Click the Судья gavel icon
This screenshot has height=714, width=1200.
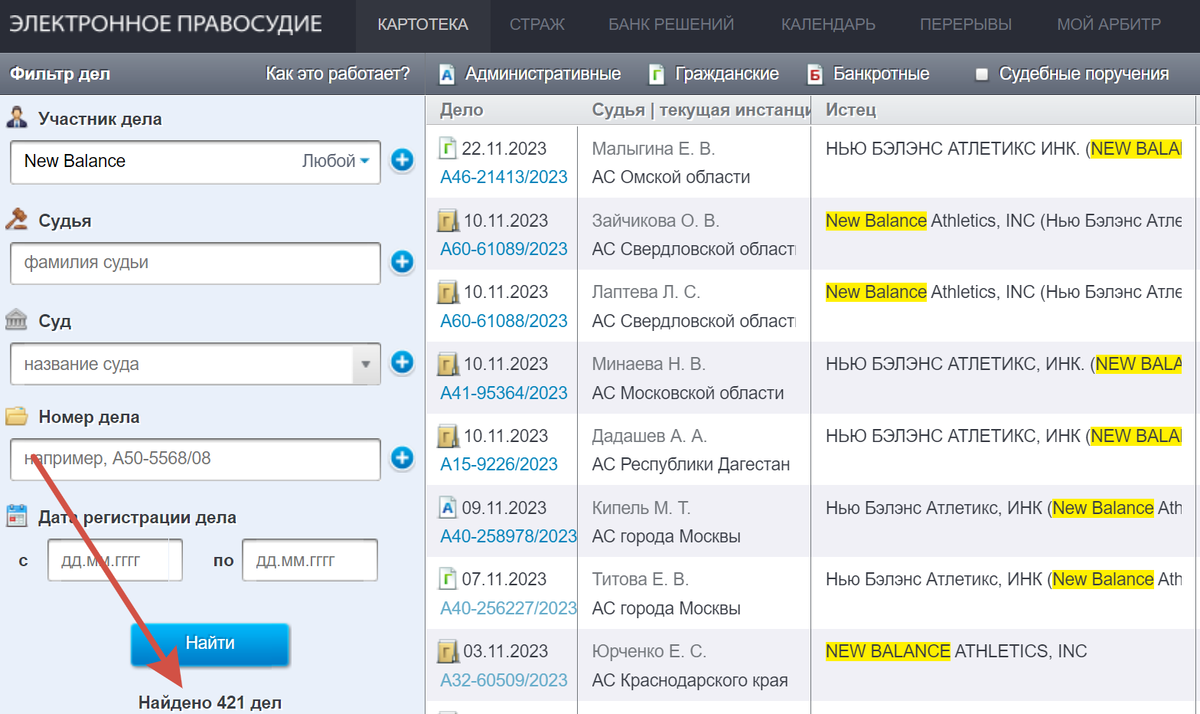tap(16, 220)
